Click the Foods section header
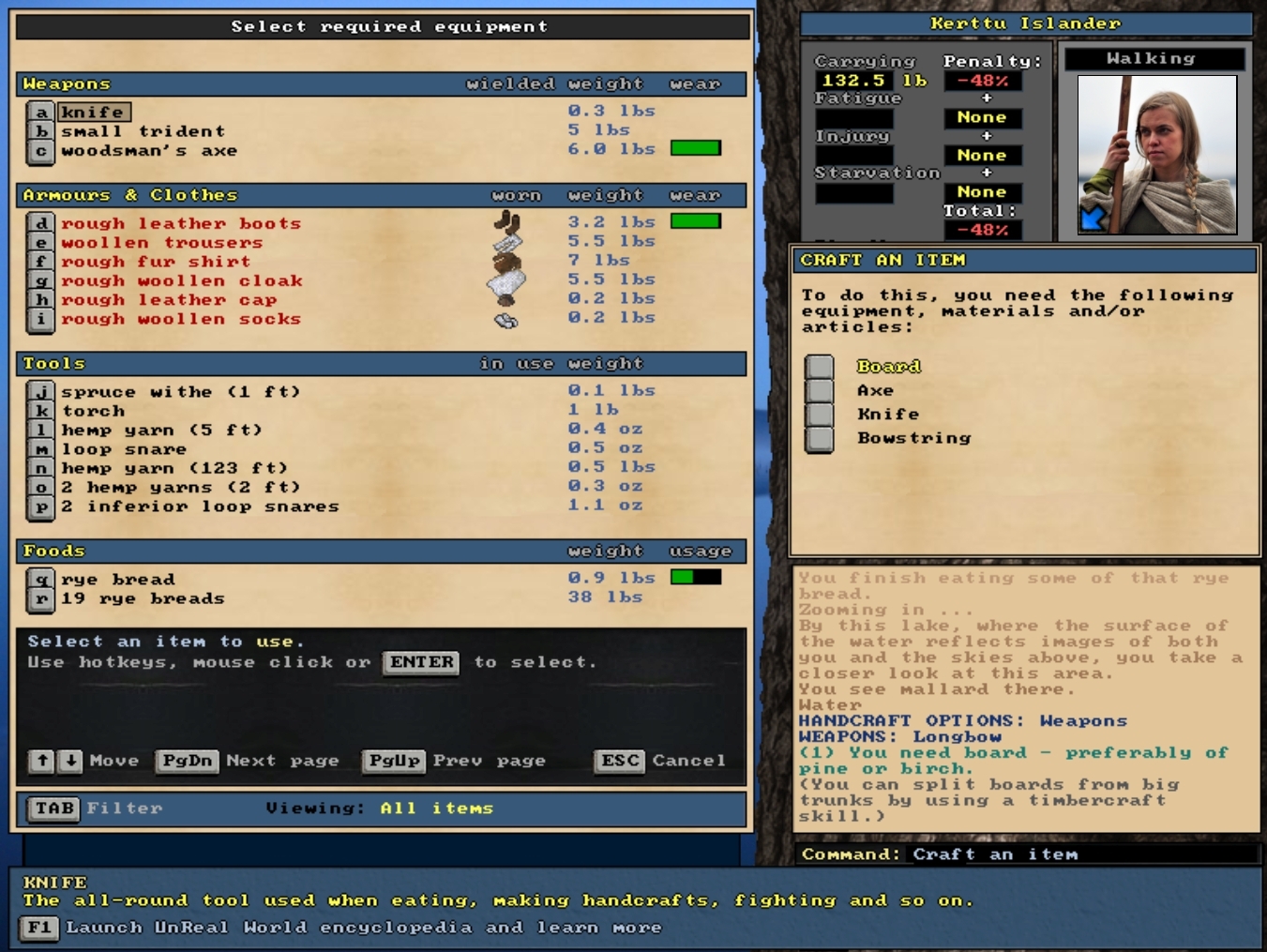Viewport: 1267px width, 952px height. click(x=382, y=552)
